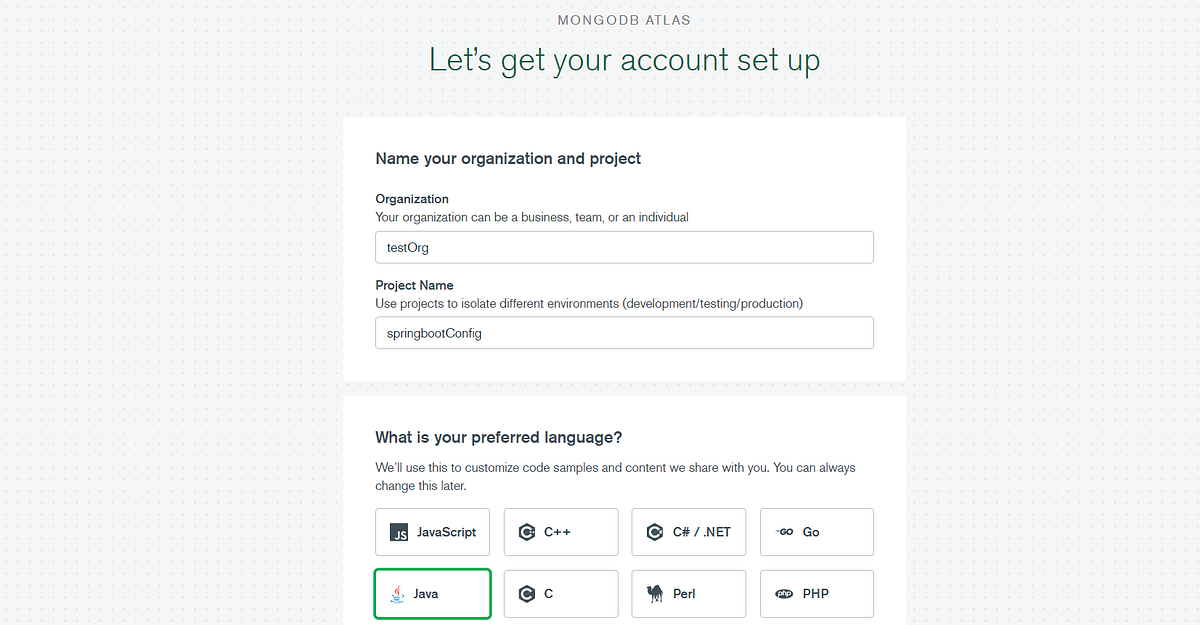Select the Perl language card
The image size is (1200, 625).
coord(688,593)
